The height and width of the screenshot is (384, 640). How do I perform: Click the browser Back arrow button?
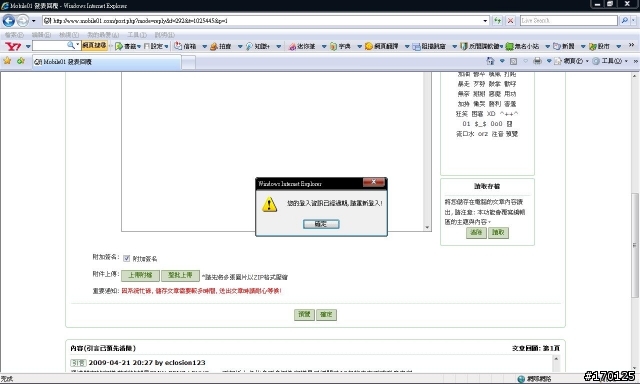click(x=9, y=20)
